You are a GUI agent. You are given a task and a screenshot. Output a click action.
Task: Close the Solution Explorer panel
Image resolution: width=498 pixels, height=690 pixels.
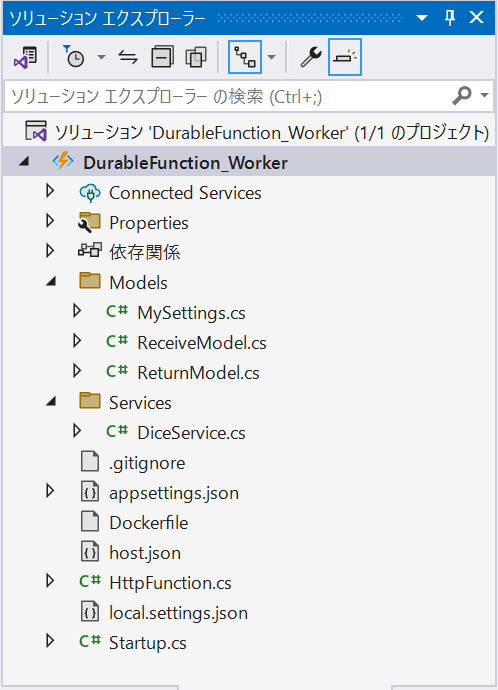[476, 18]
